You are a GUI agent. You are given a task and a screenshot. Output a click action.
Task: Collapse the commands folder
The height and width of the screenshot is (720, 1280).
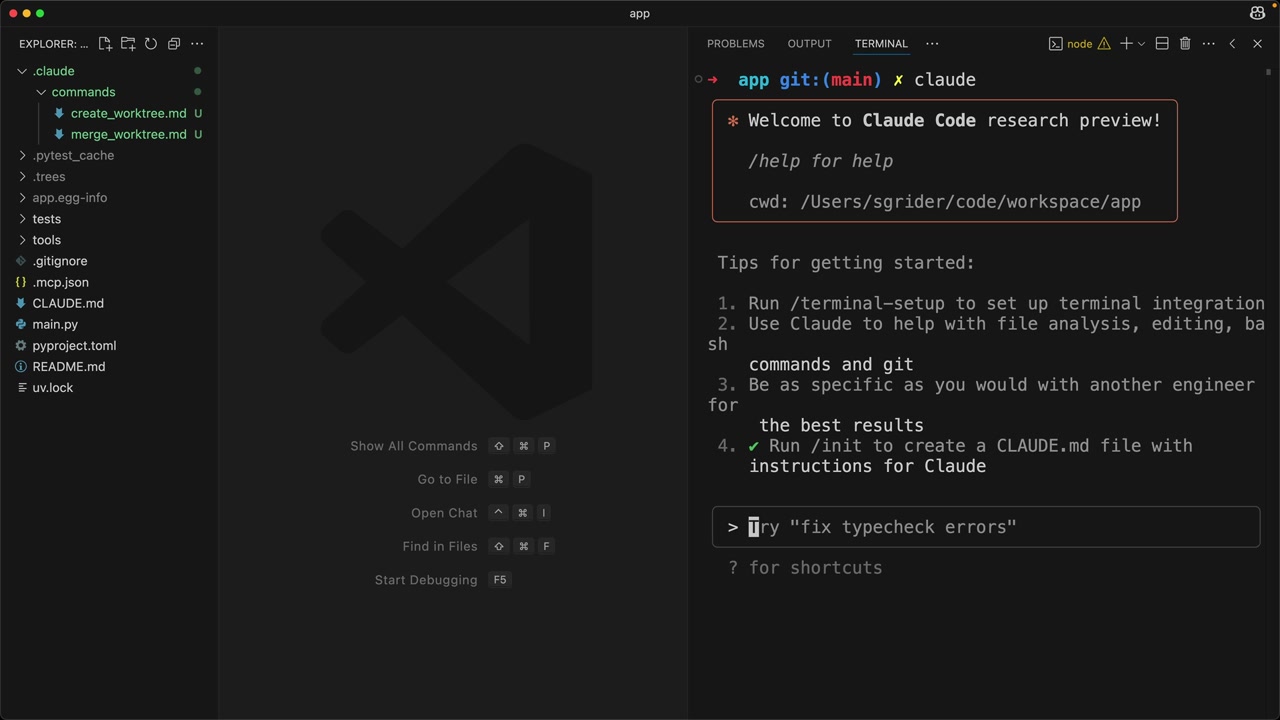click(x=41, y=92)
